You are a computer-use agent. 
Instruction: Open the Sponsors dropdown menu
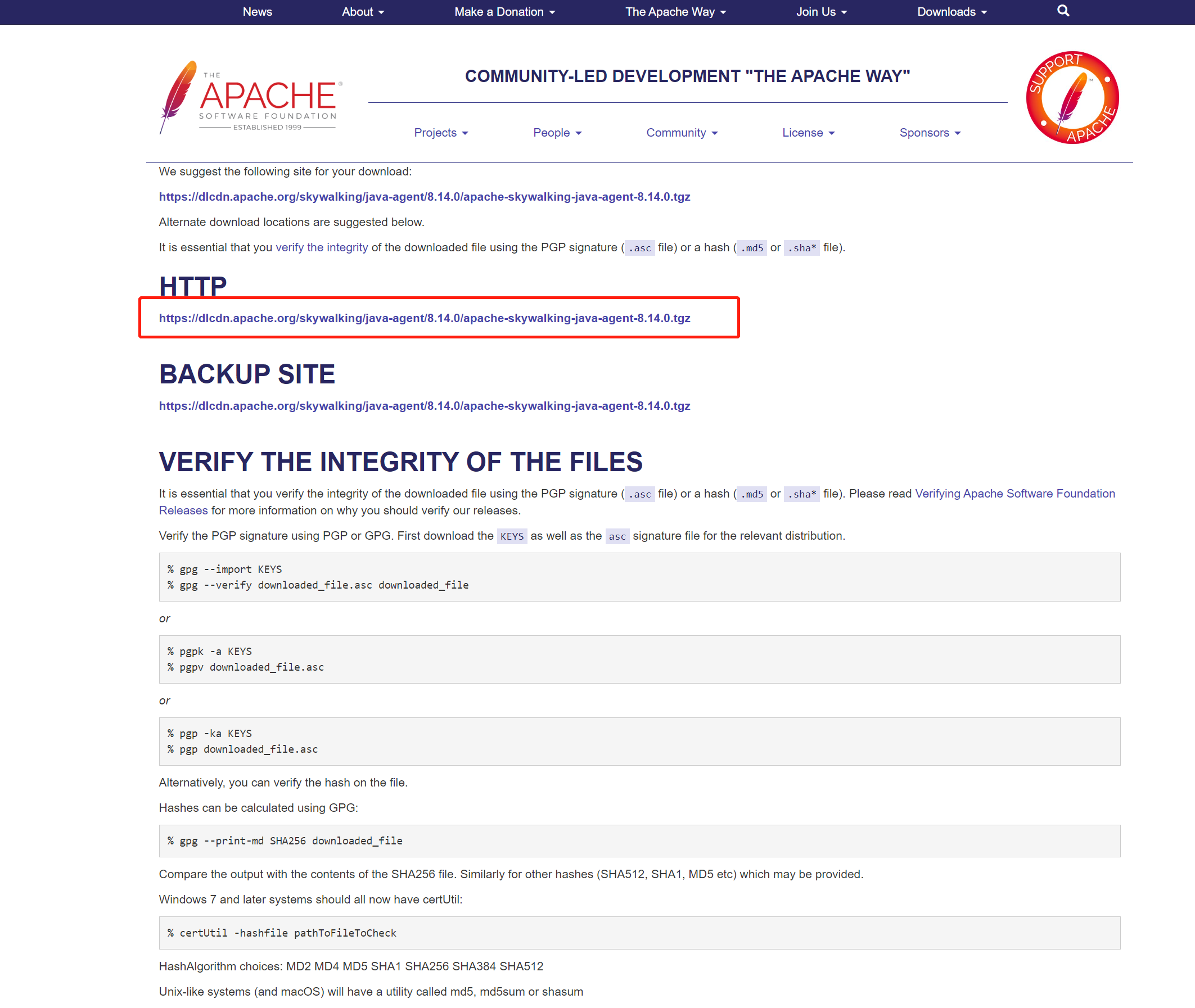pyautogui.click(x=929, y=133)
